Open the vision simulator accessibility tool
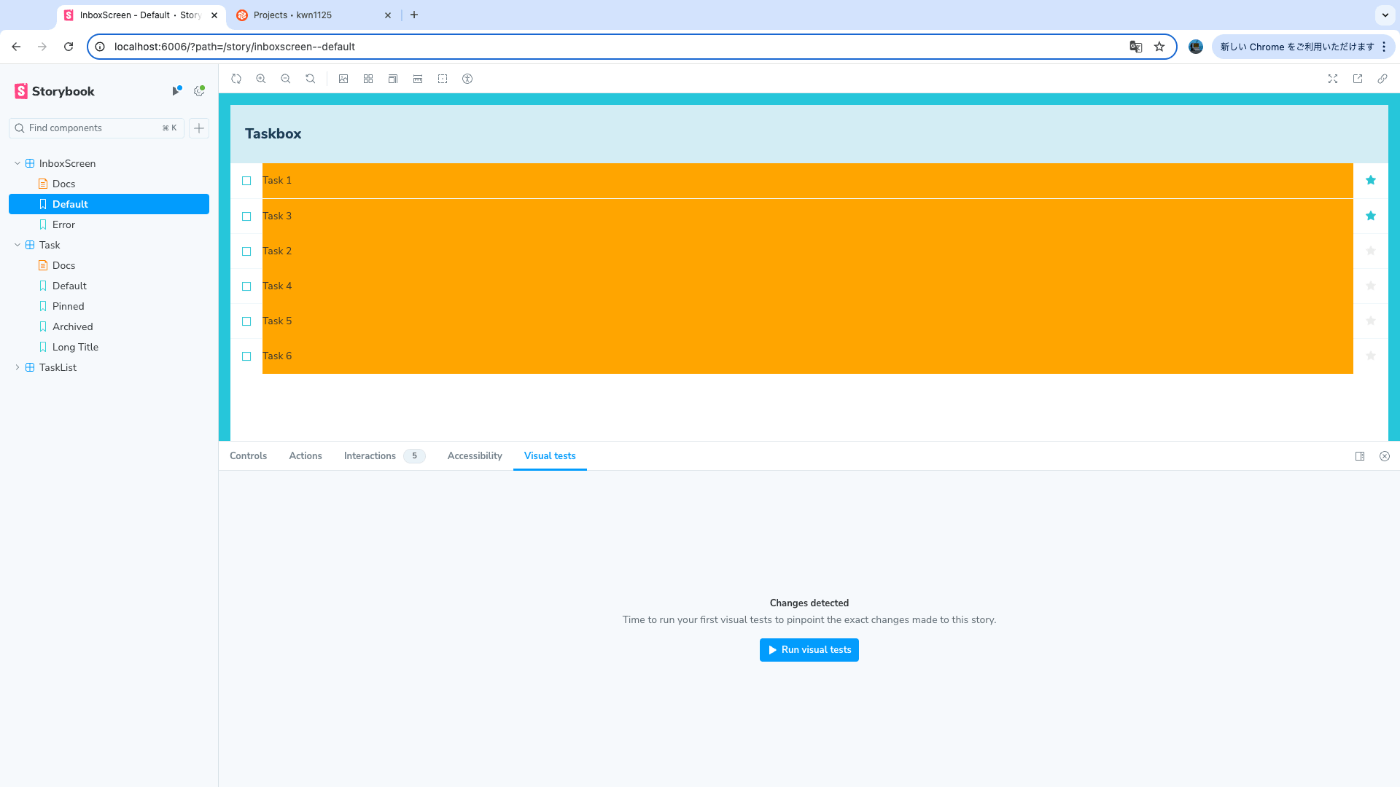 (x=467, y=78)
